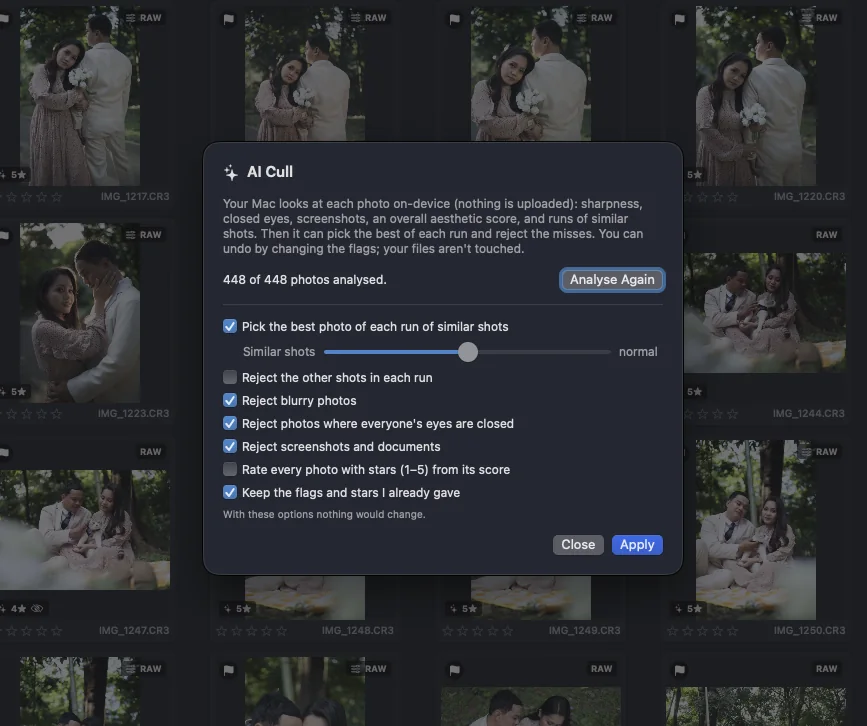Click the crossed-eye icon on IMG_1247.CR3

pyautogui.click(x=37, y=608)
